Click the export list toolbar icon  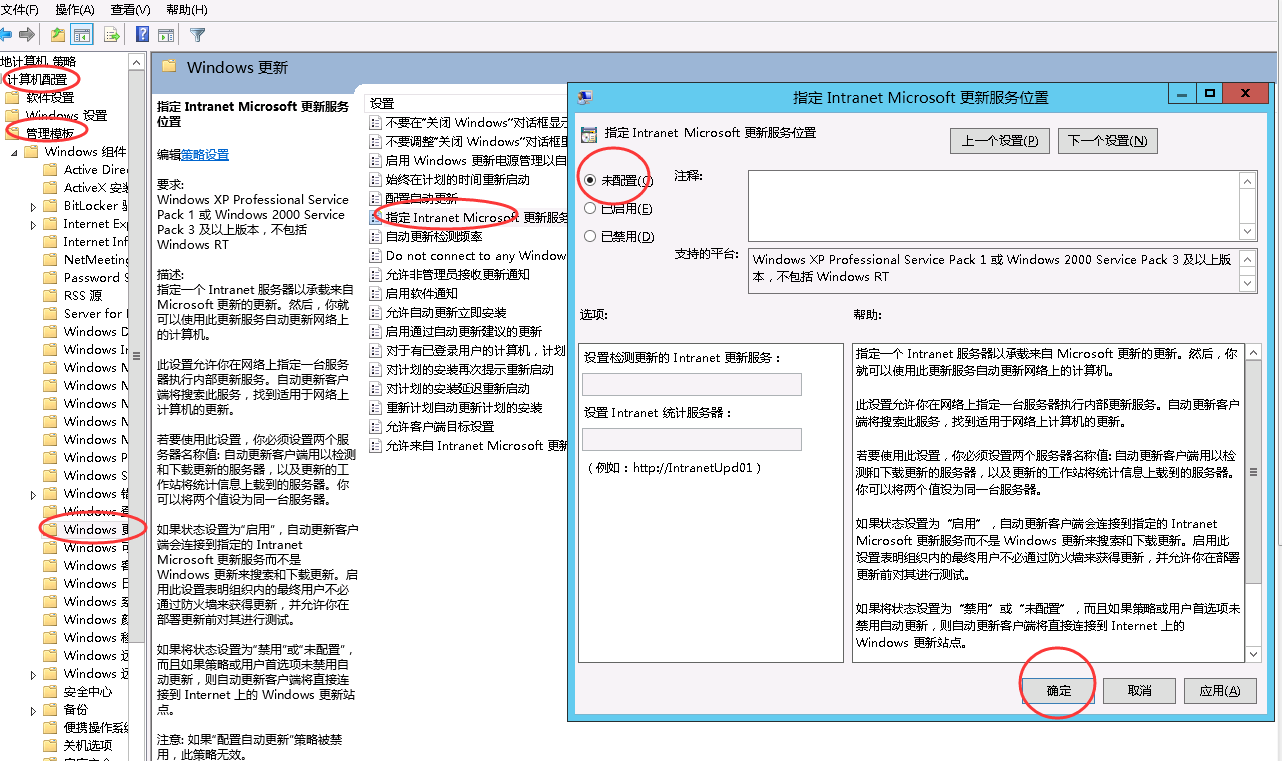click(x=112, y=35)
